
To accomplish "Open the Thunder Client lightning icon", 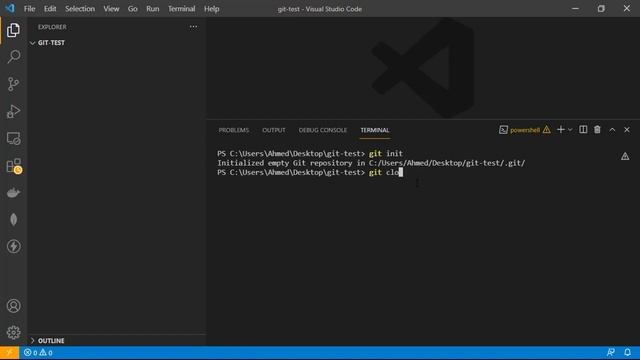I will coord(13,247).
